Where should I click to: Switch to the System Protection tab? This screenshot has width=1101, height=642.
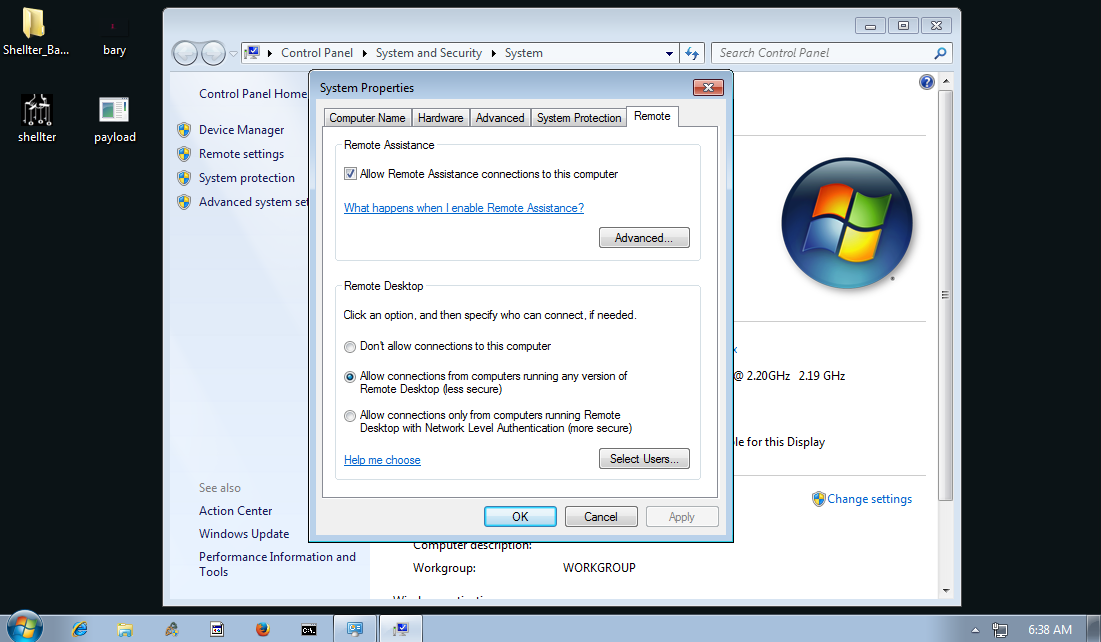click(x=579, y=118)
